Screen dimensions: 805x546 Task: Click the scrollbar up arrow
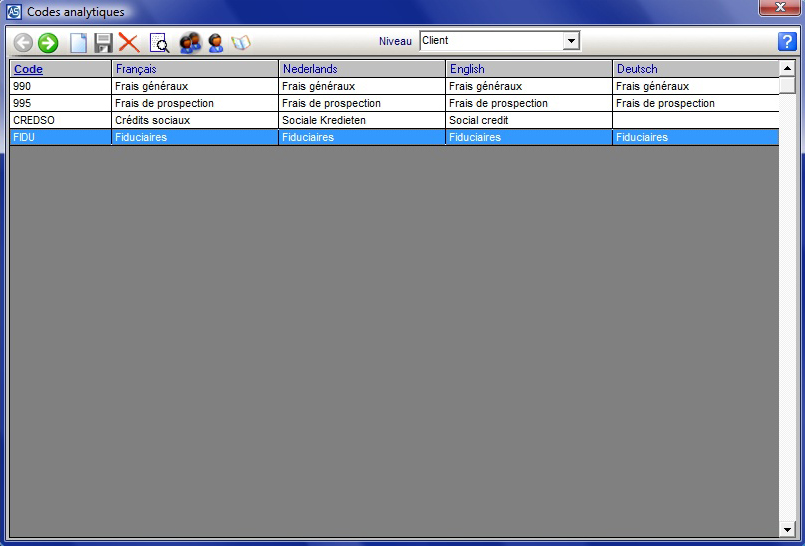pyautogui.click(x=787, y=68)
